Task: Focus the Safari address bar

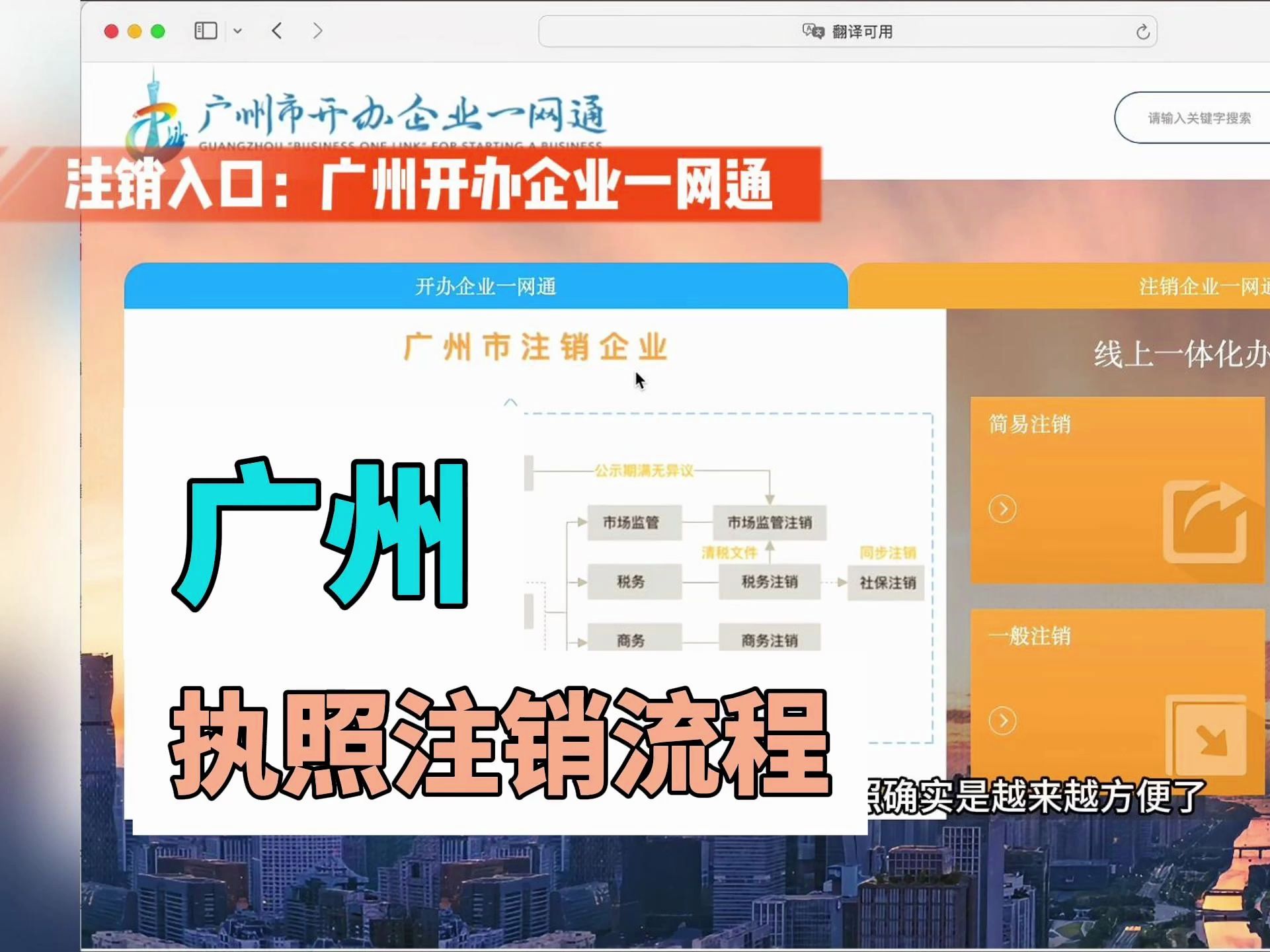Action: (848, 31)
